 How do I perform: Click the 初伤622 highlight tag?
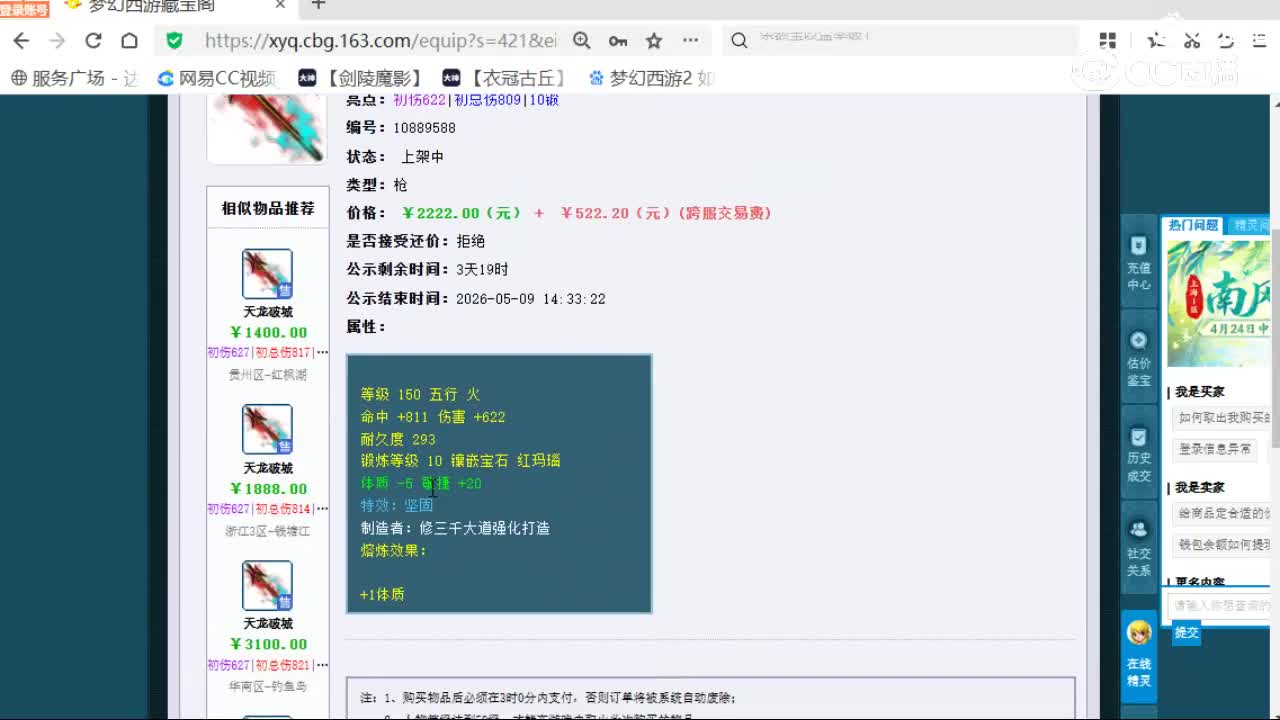(x=419, y=100)
